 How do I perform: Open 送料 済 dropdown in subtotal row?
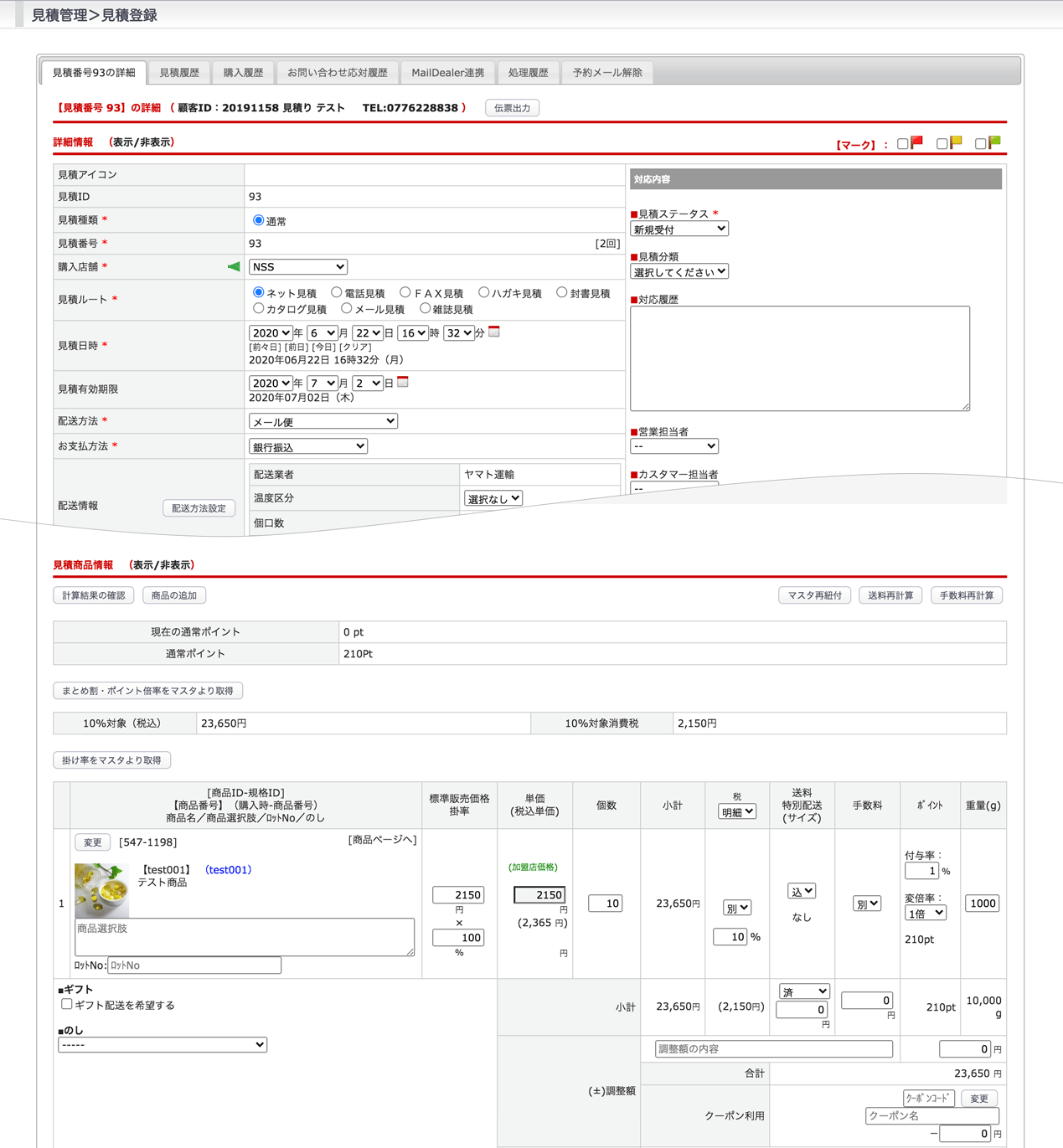pos(804,991)
